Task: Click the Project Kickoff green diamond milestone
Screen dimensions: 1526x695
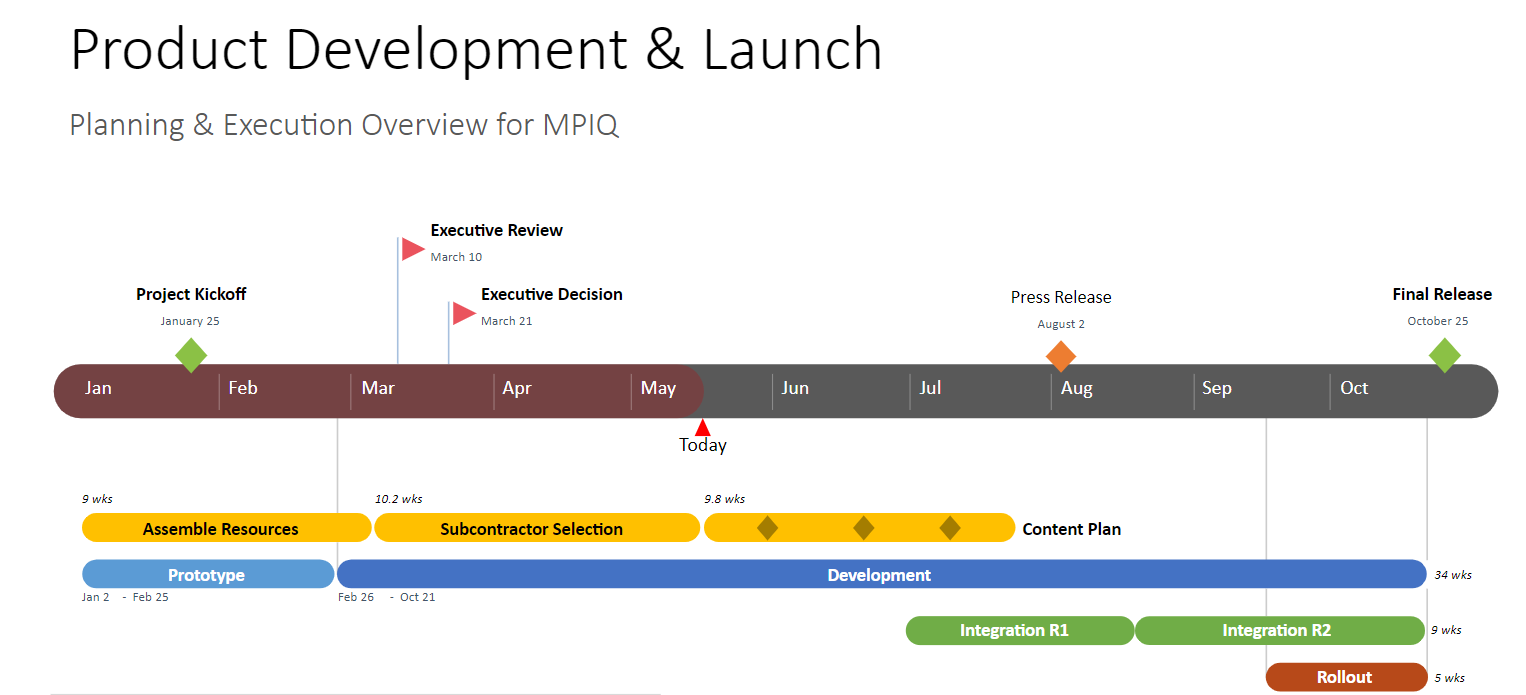Action: (191, 354)
